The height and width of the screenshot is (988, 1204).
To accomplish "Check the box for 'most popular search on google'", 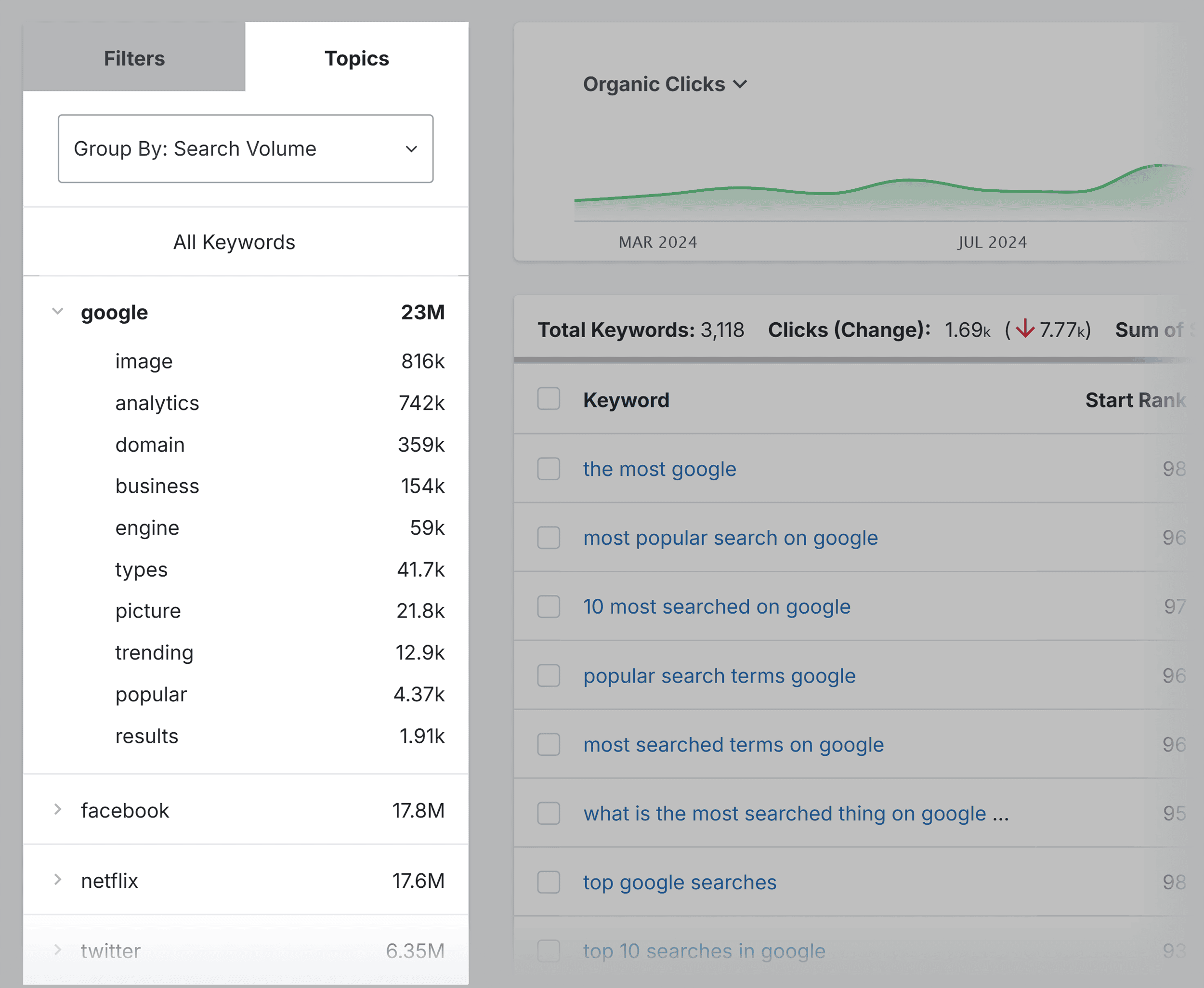I will 549,537.
